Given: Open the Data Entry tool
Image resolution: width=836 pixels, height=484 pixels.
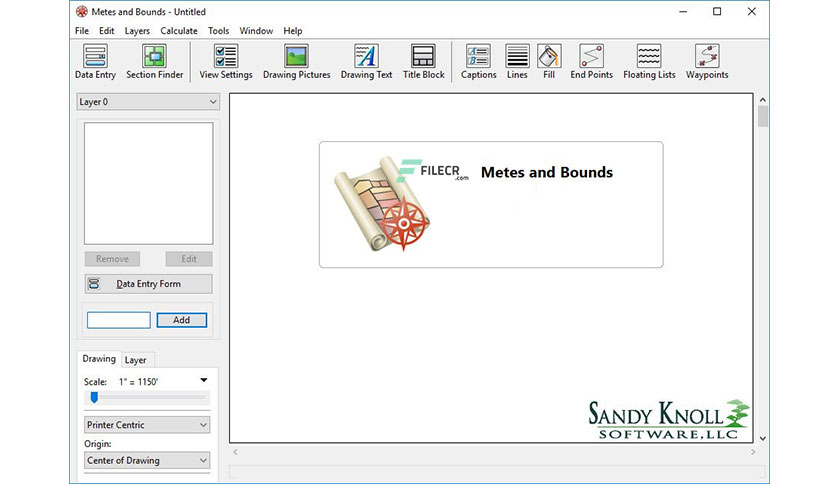Looking at the screenshot, I should [95, 62].
